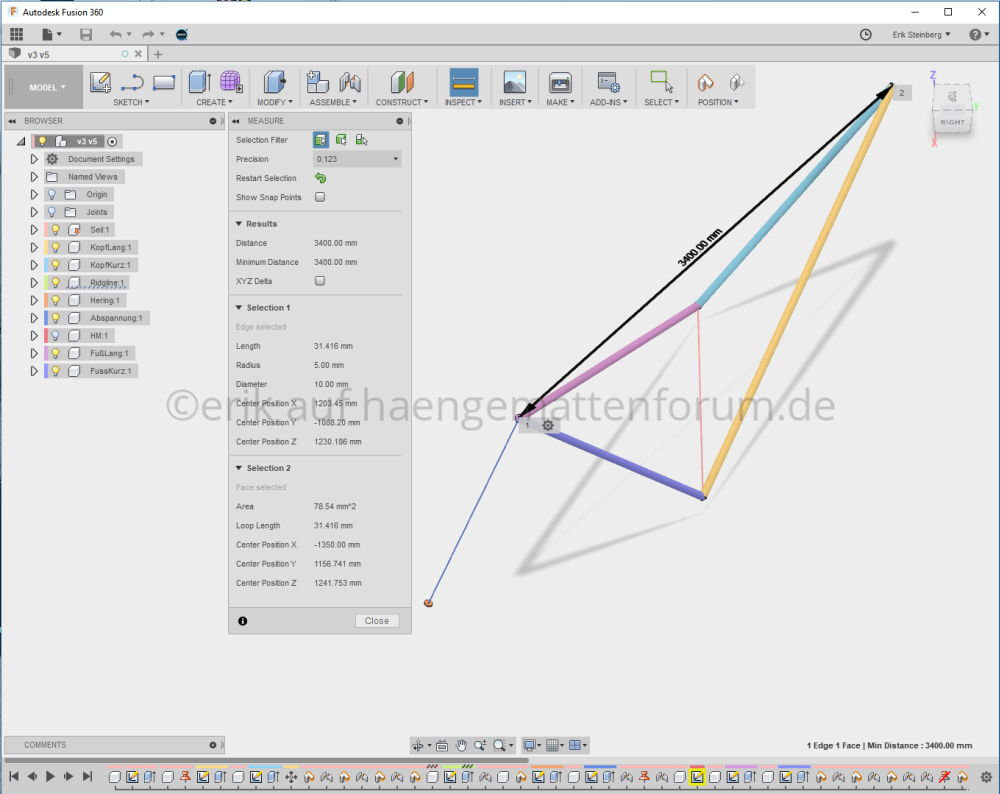The width and height of the screenshot is (1000, 794).
Task: Collapse the Selection 1 section
Action: tap(239, 308)
